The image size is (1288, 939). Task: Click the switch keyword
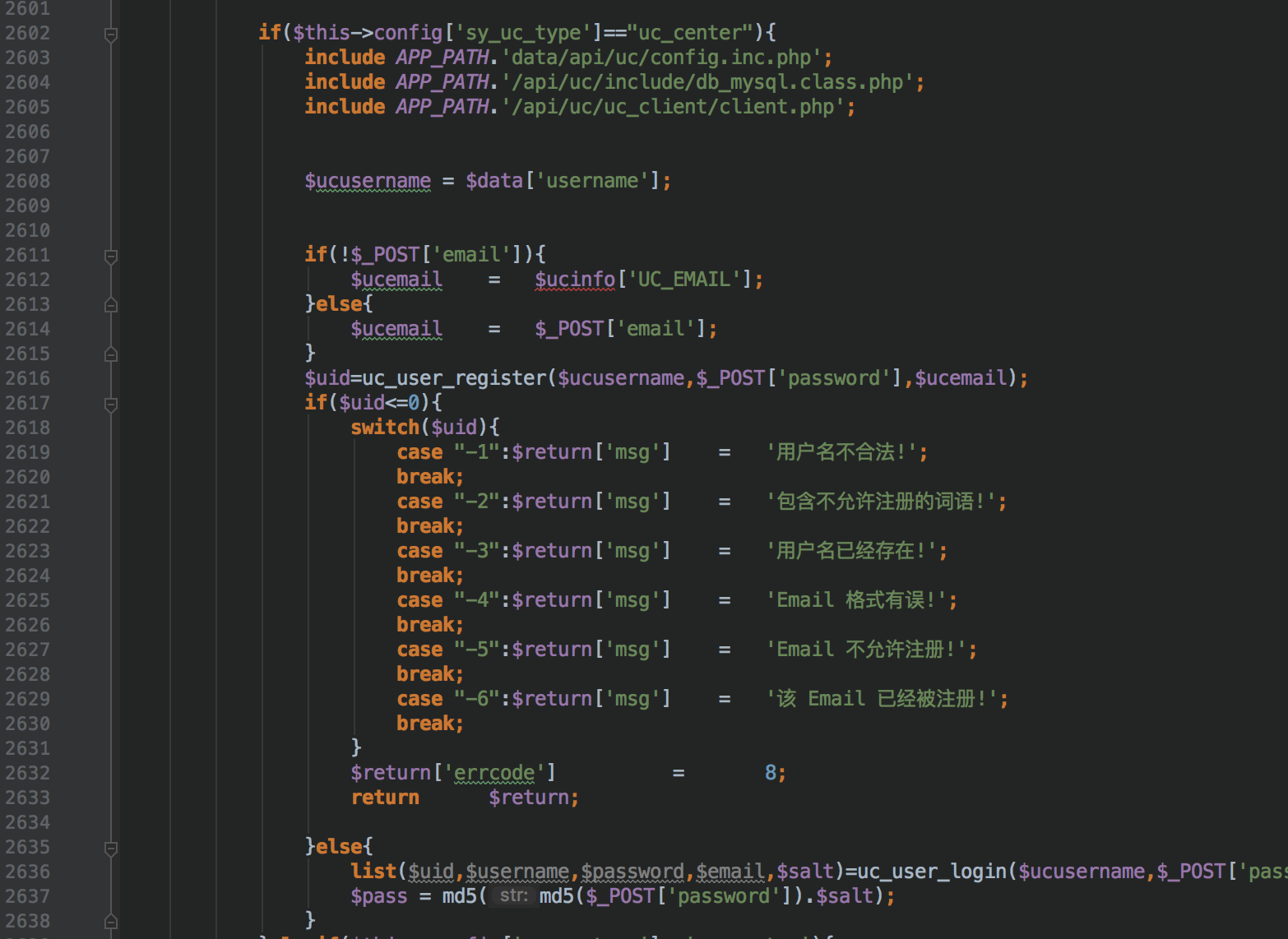coord(385,428)
